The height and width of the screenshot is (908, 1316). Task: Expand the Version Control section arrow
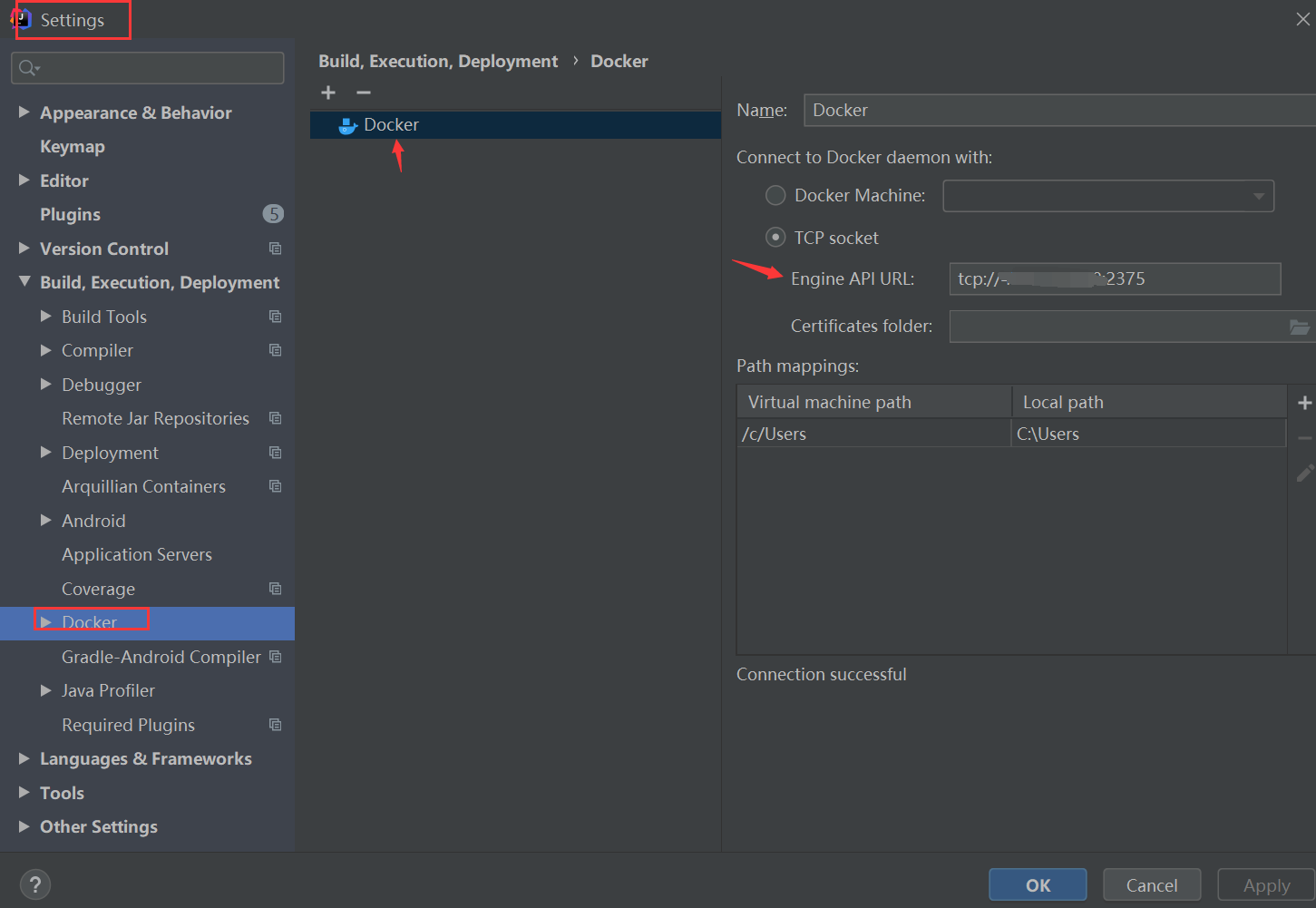[x=24, y=249]
